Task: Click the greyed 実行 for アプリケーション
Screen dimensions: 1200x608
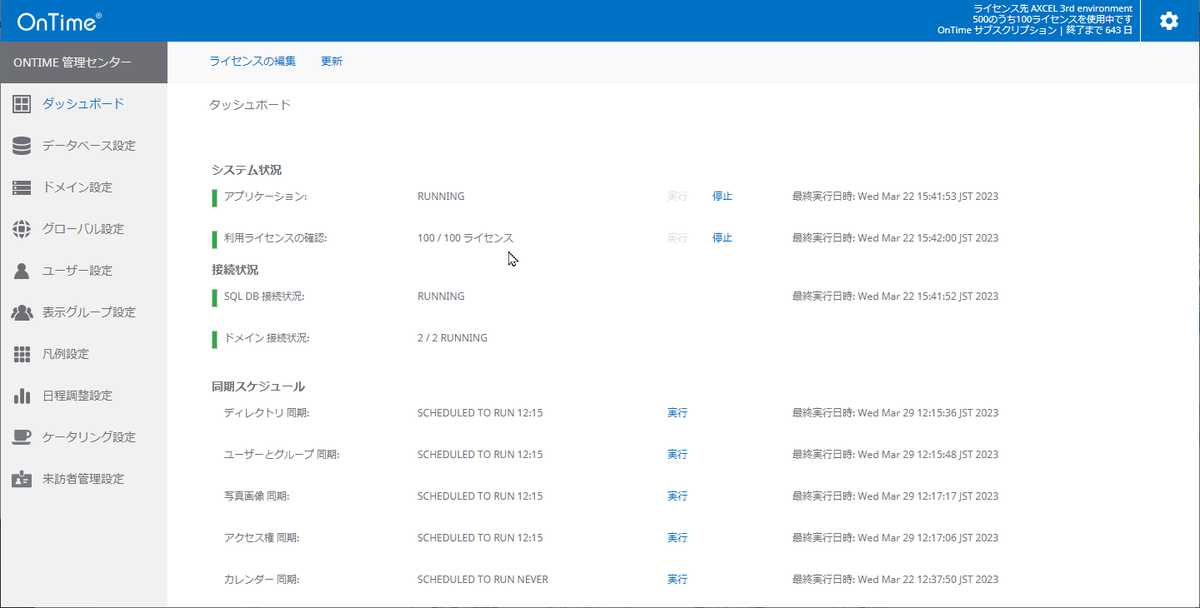Action: pos(677,196)
